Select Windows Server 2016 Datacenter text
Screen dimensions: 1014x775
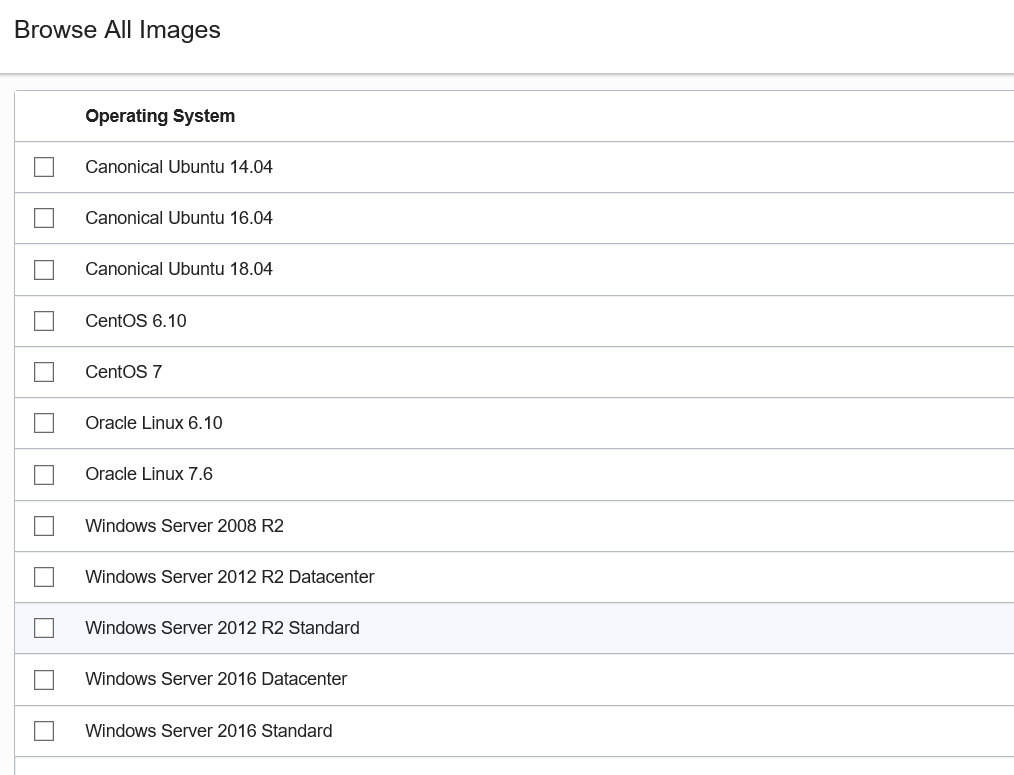216,679
